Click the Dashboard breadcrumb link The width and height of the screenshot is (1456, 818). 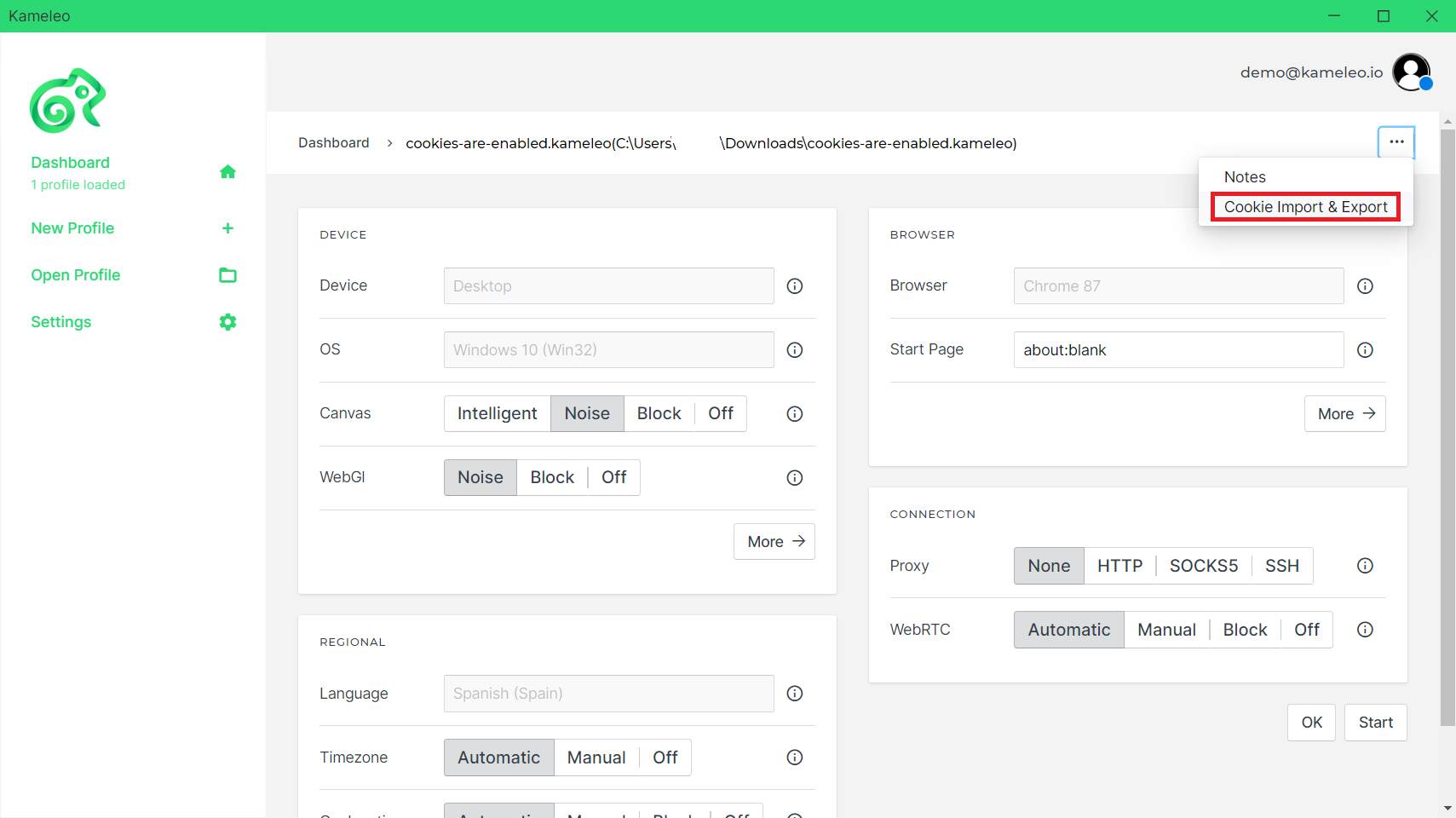click(334, 143)
